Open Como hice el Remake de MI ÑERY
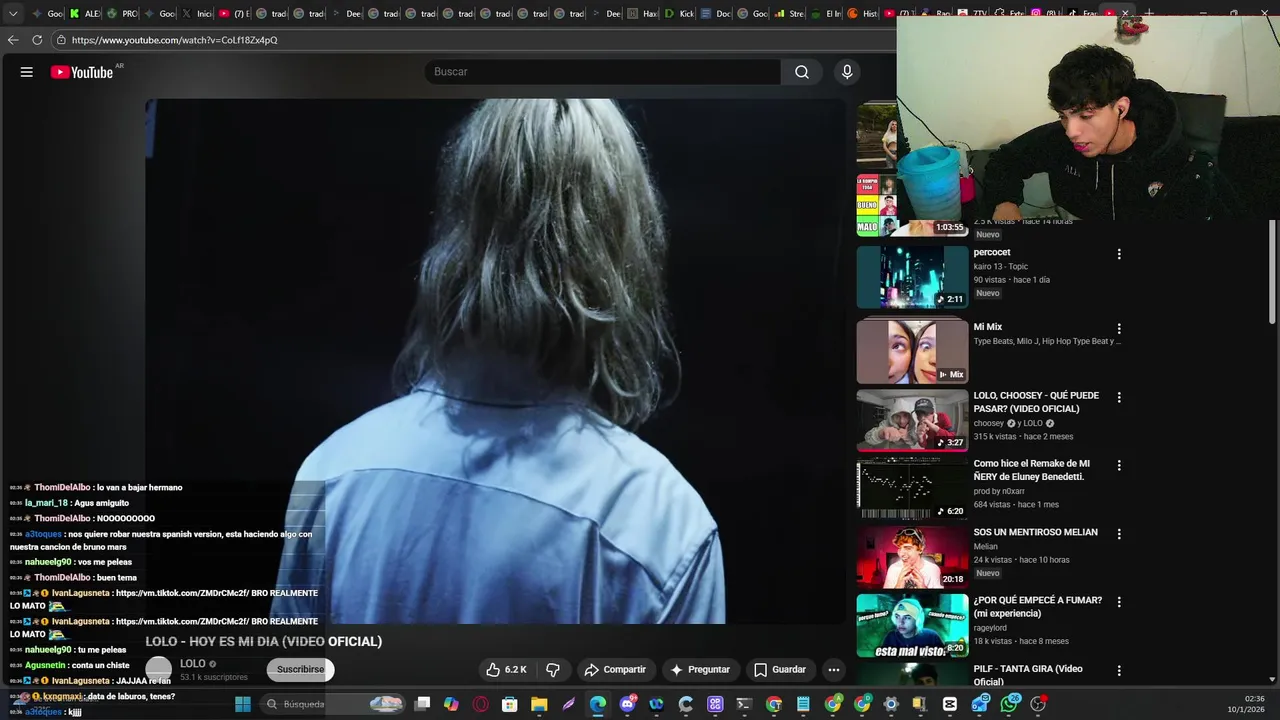The image size is (1280, 720). [1032, 470]
